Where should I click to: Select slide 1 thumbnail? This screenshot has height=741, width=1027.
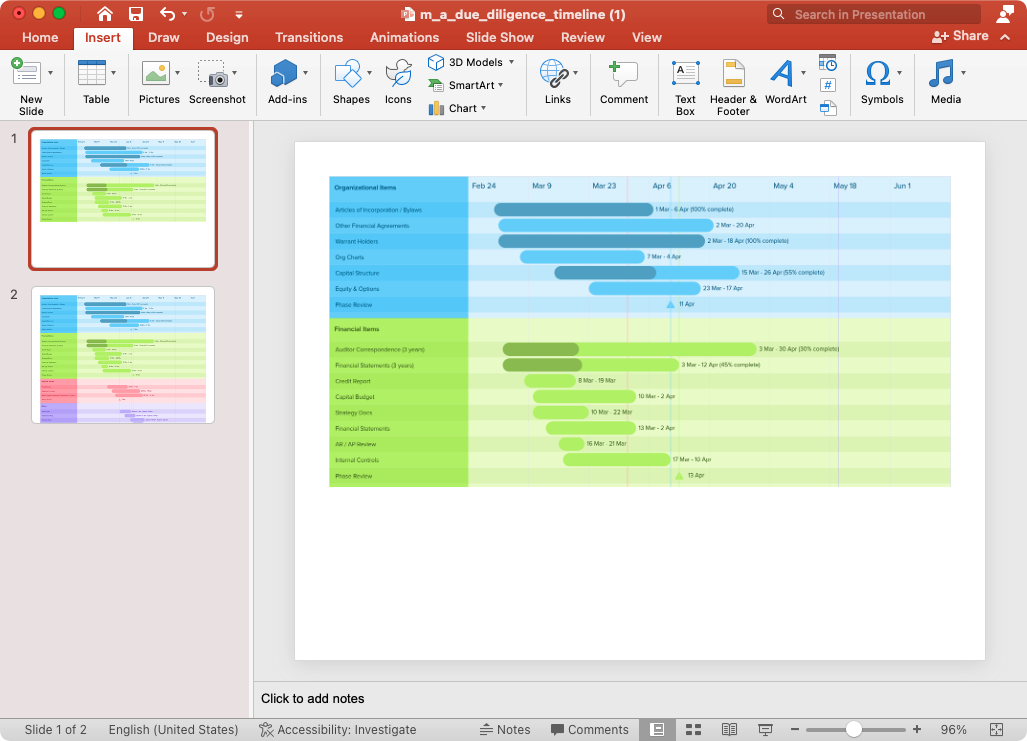point(123,199)
